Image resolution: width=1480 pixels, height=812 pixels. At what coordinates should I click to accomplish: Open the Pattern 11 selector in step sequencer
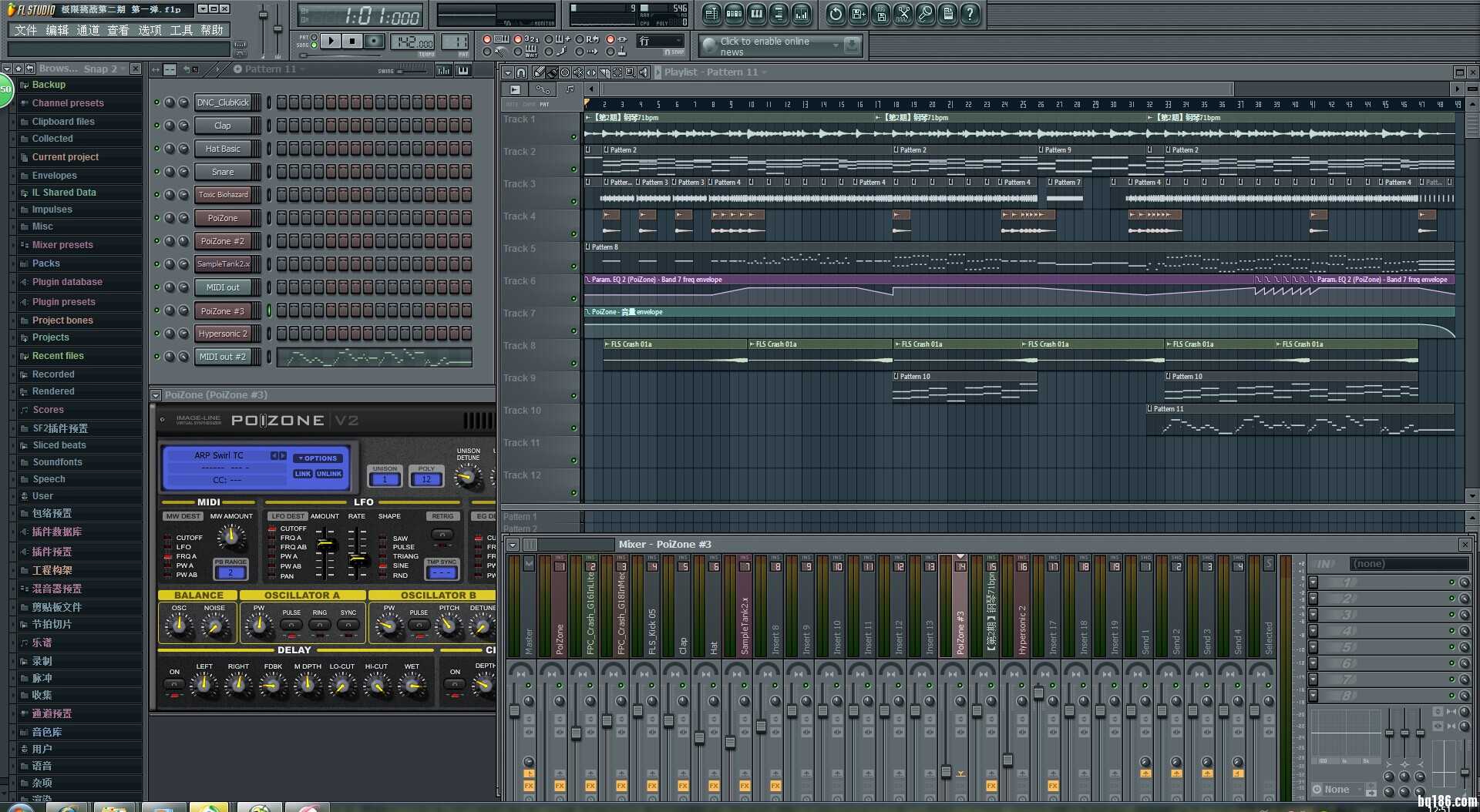click(x=270, y=69)
